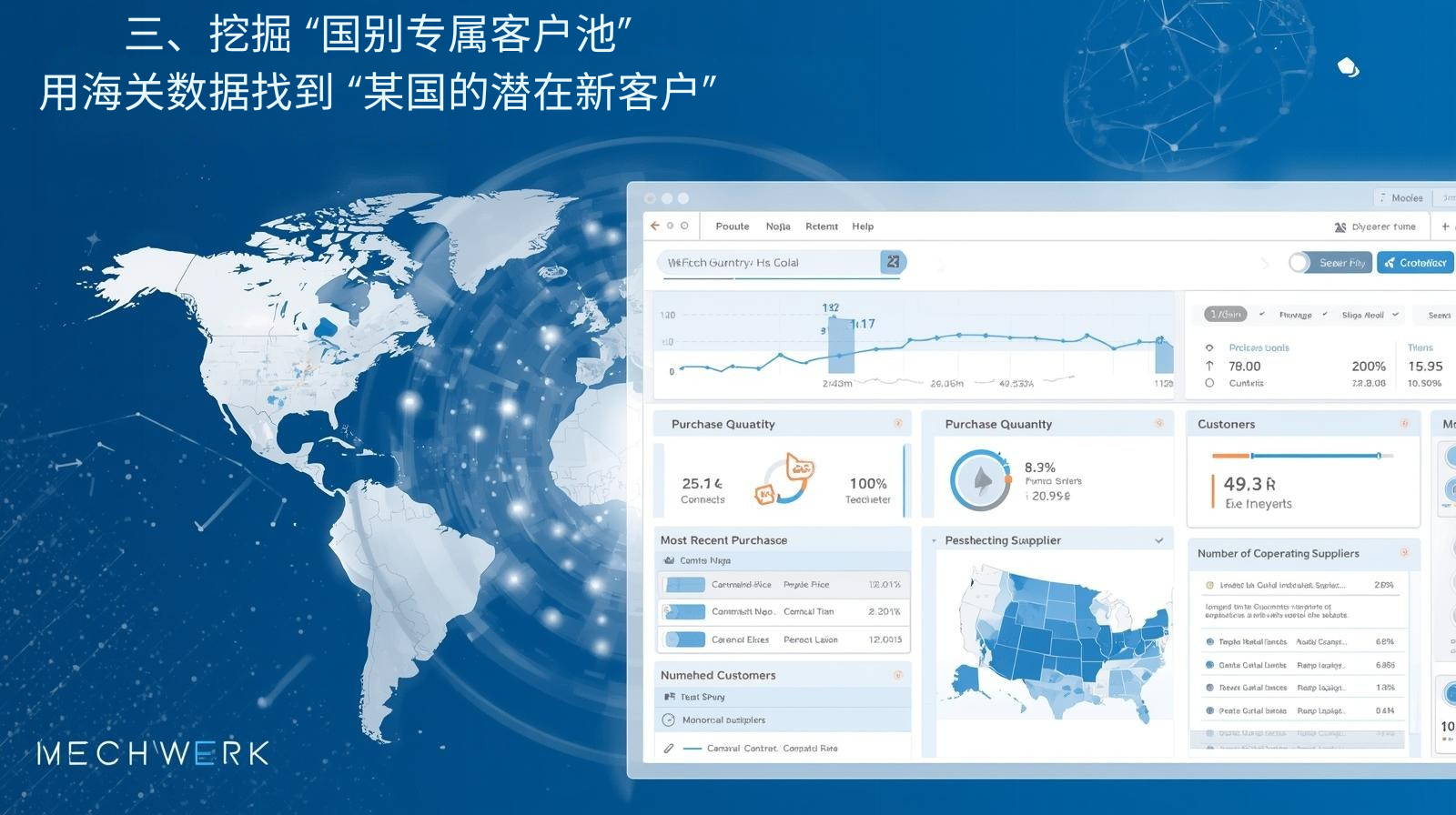Click the blue Crotetlacr button
The width and height of the screenshot is (1456, 815).
[x=1415, y=263]
